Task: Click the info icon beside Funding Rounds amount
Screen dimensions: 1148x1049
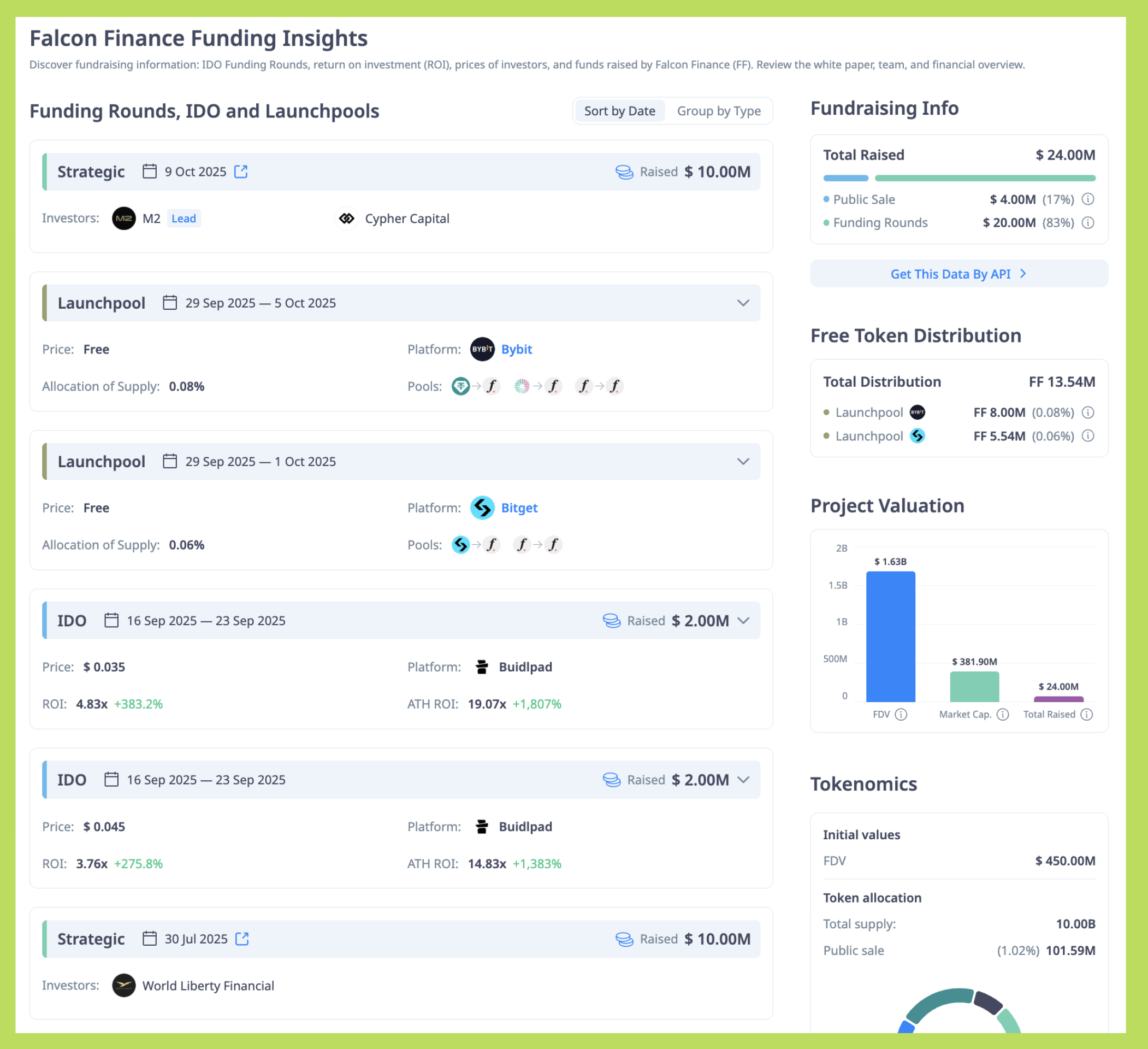Action: click(x=1088, y=223)
